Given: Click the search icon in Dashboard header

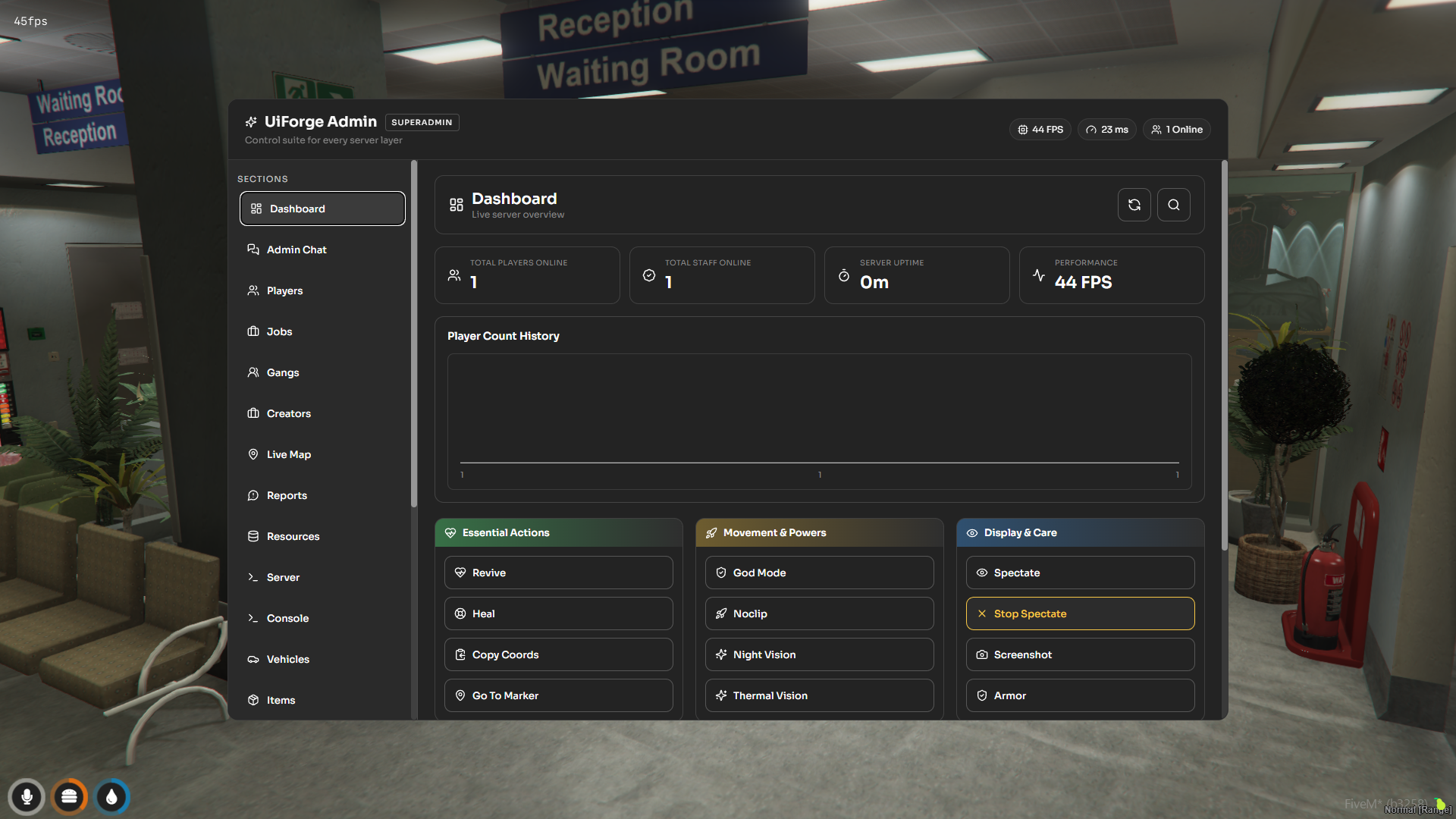Looking at the screenshot, I should click(x=1173, y=205).
